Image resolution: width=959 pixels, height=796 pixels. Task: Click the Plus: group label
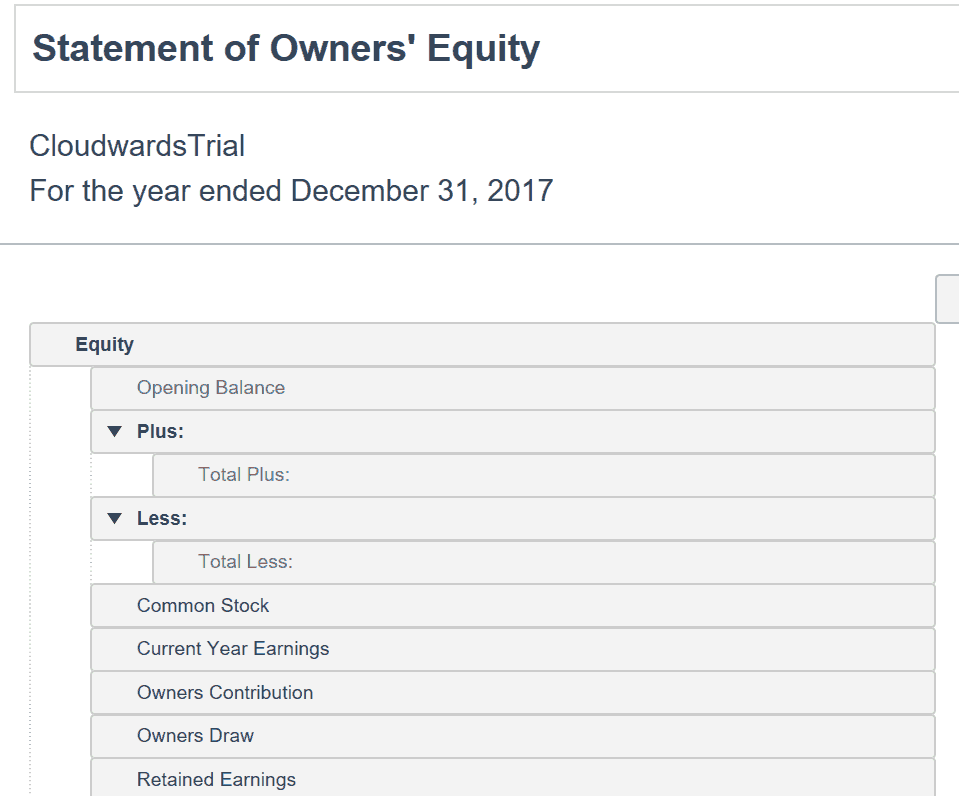(160, 431)
